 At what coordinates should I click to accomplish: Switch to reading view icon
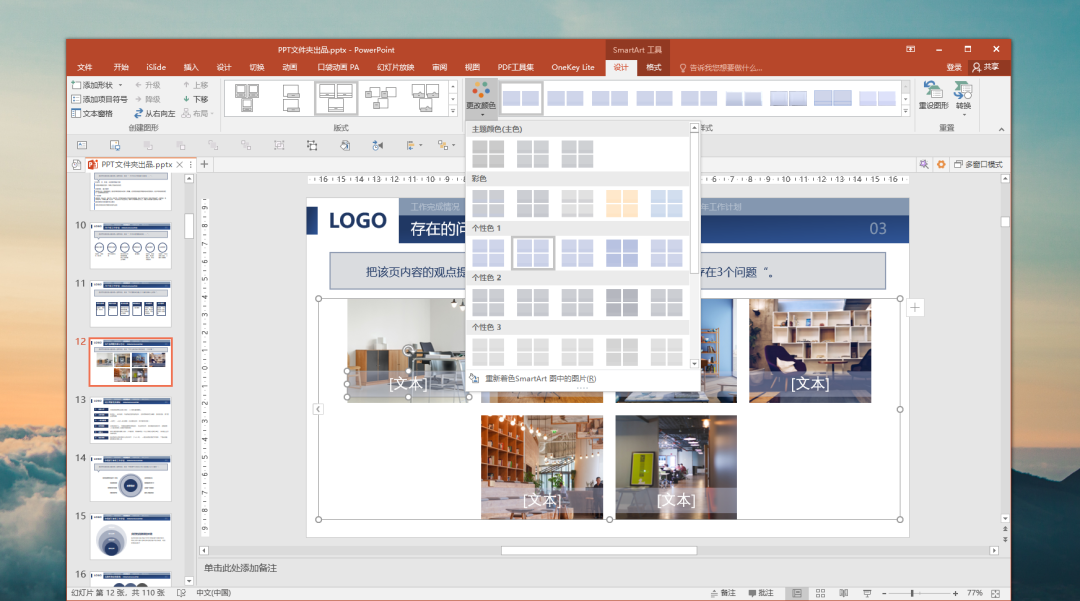tap(844, 593)
